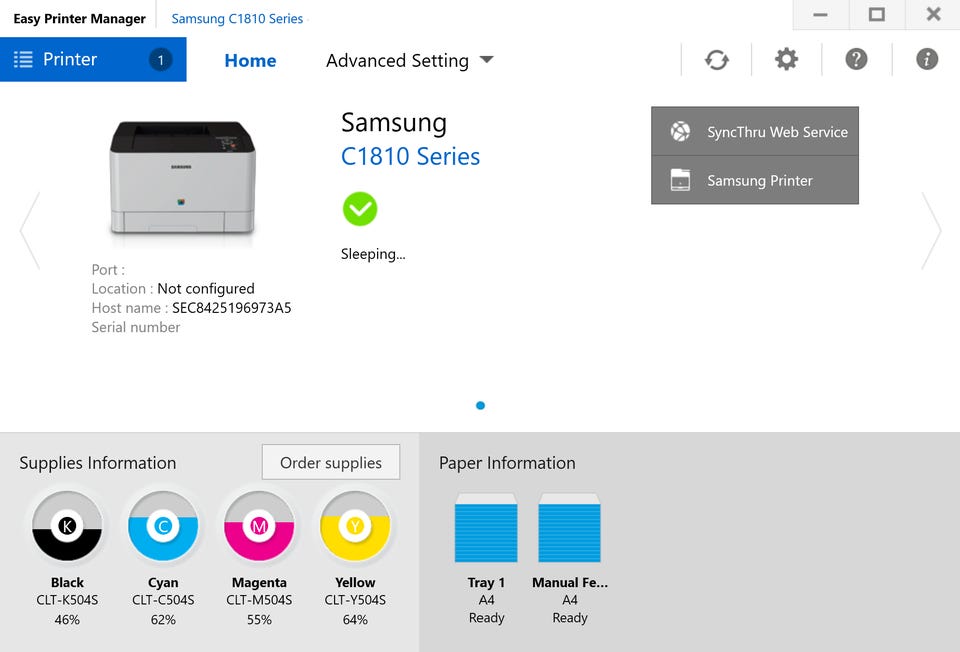Switch to the Home tab
Viewport: 960px width, 652px height.
250,61
